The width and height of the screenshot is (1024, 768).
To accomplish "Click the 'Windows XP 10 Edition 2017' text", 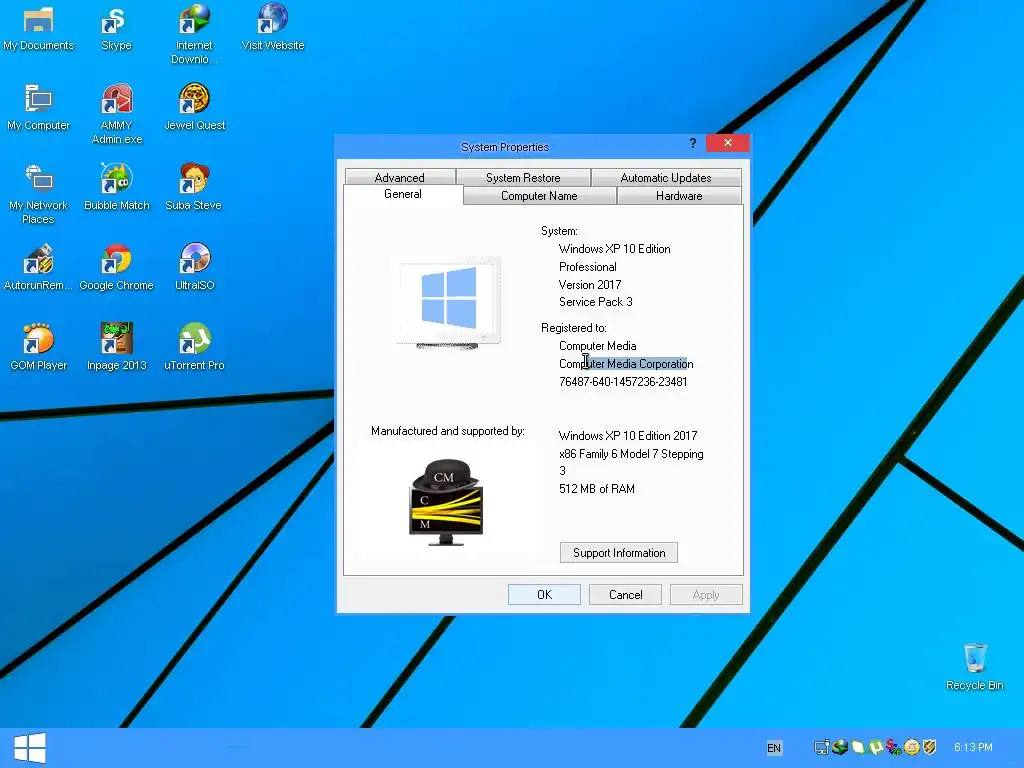I will 628,436.
